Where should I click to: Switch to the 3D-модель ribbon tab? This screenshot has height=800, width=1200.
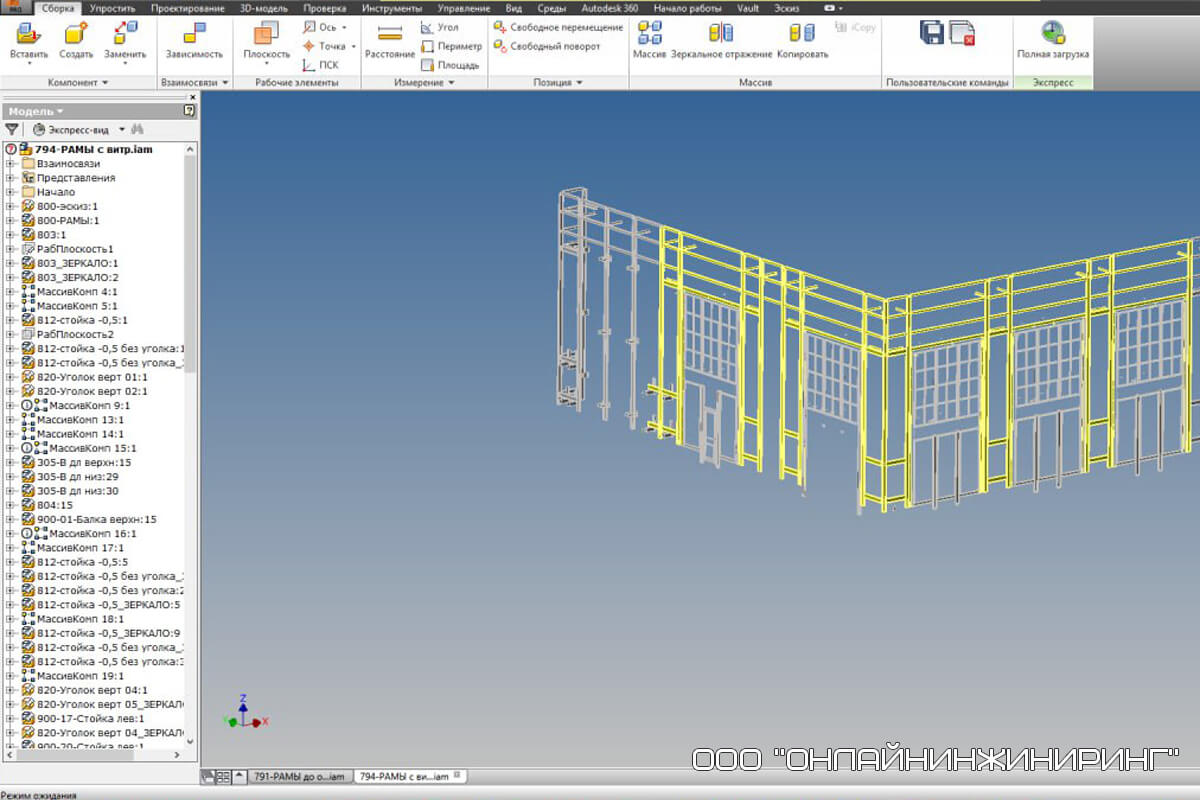coord(263,7)
